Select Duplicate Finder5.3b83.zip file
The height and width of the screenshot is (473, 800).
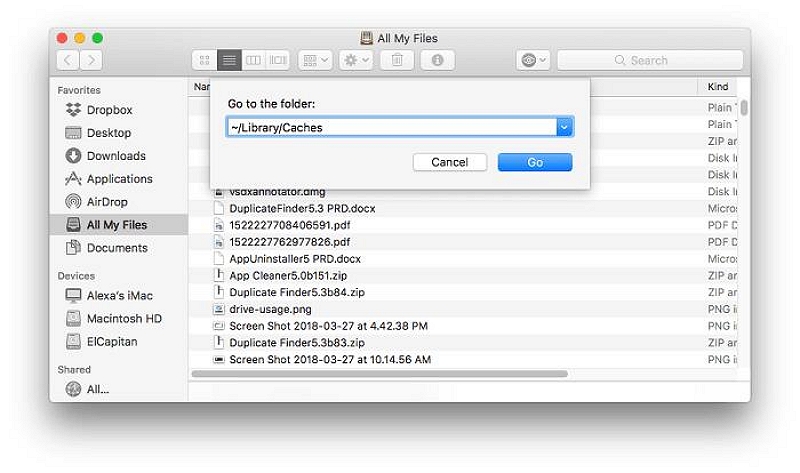[297, 343]
